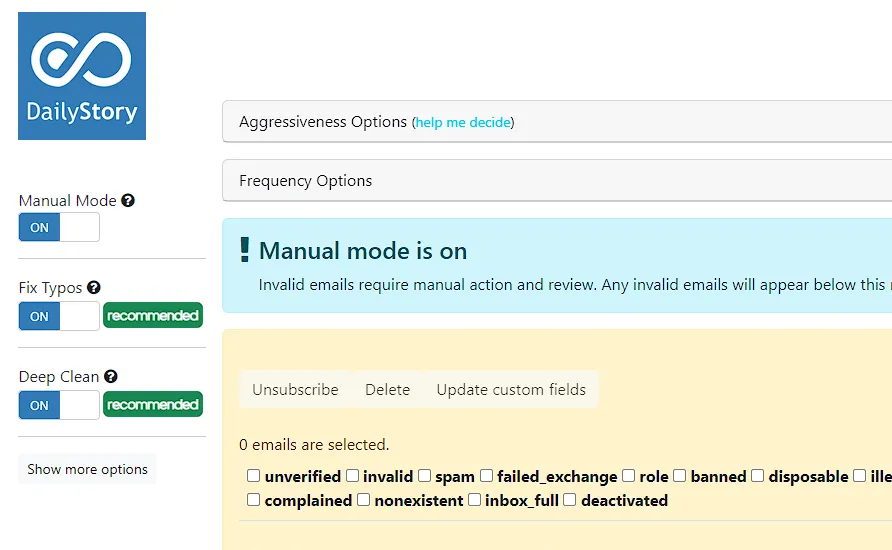Check the failed_exchange checkbox
Viewport: 892px width, 550px height.
tap(486, 475)
